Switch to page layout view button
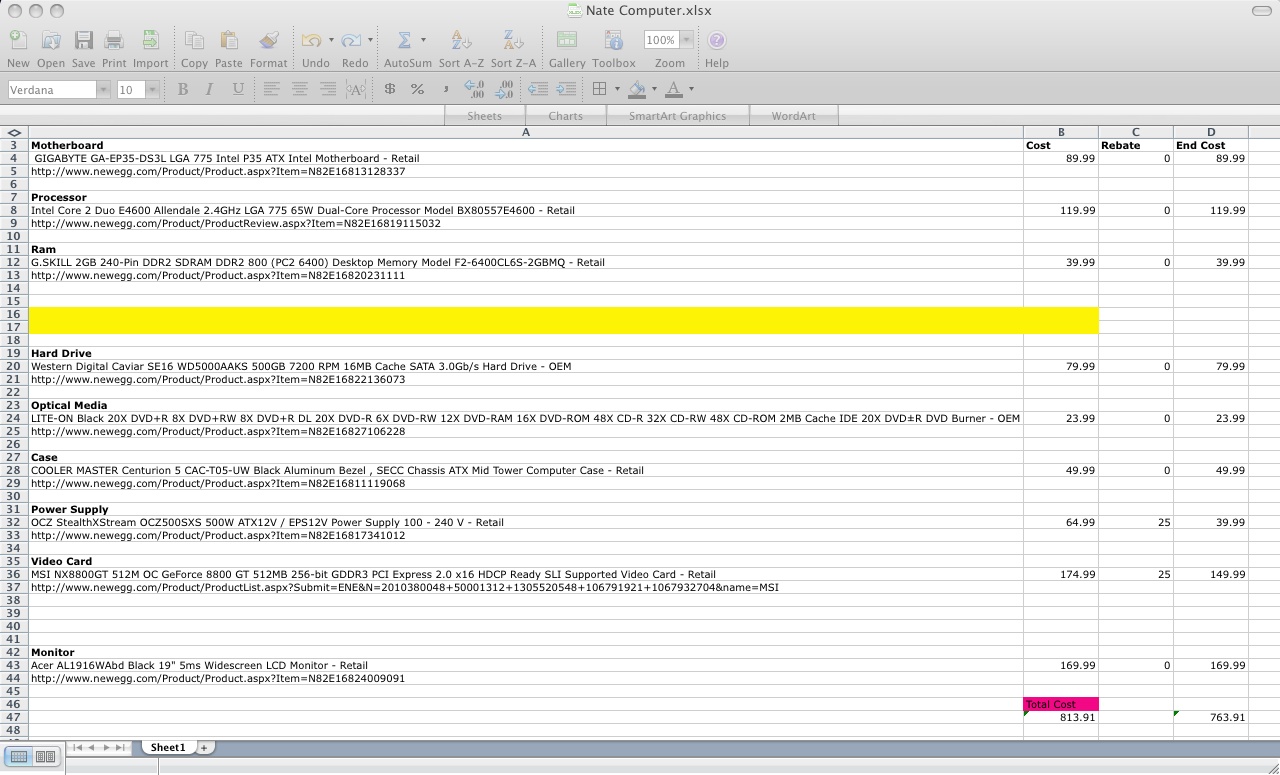The width and height of the screenshot is (1280, 775). (45, 757)
